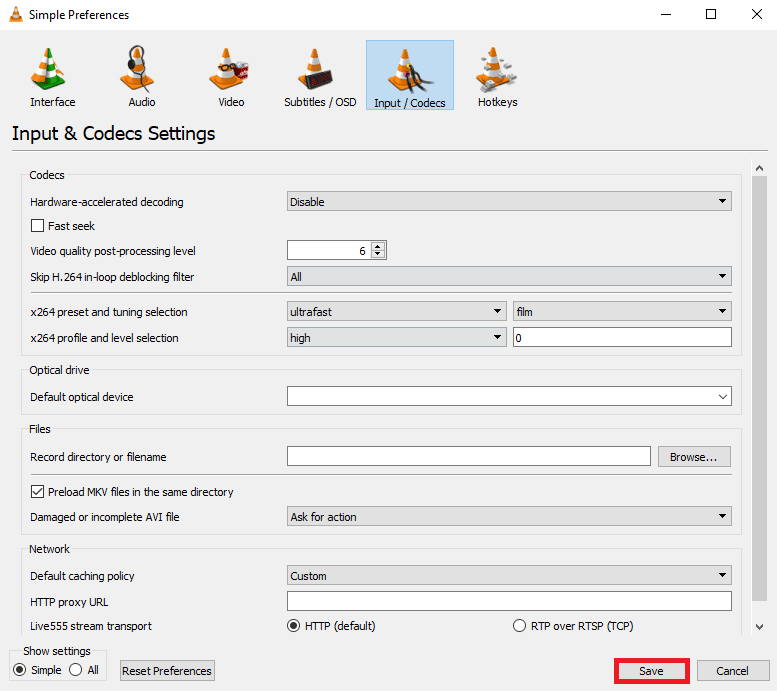The image size is (777, 691).
Task: Select the Input / Codecs category icon
Action: coord(409,75)
